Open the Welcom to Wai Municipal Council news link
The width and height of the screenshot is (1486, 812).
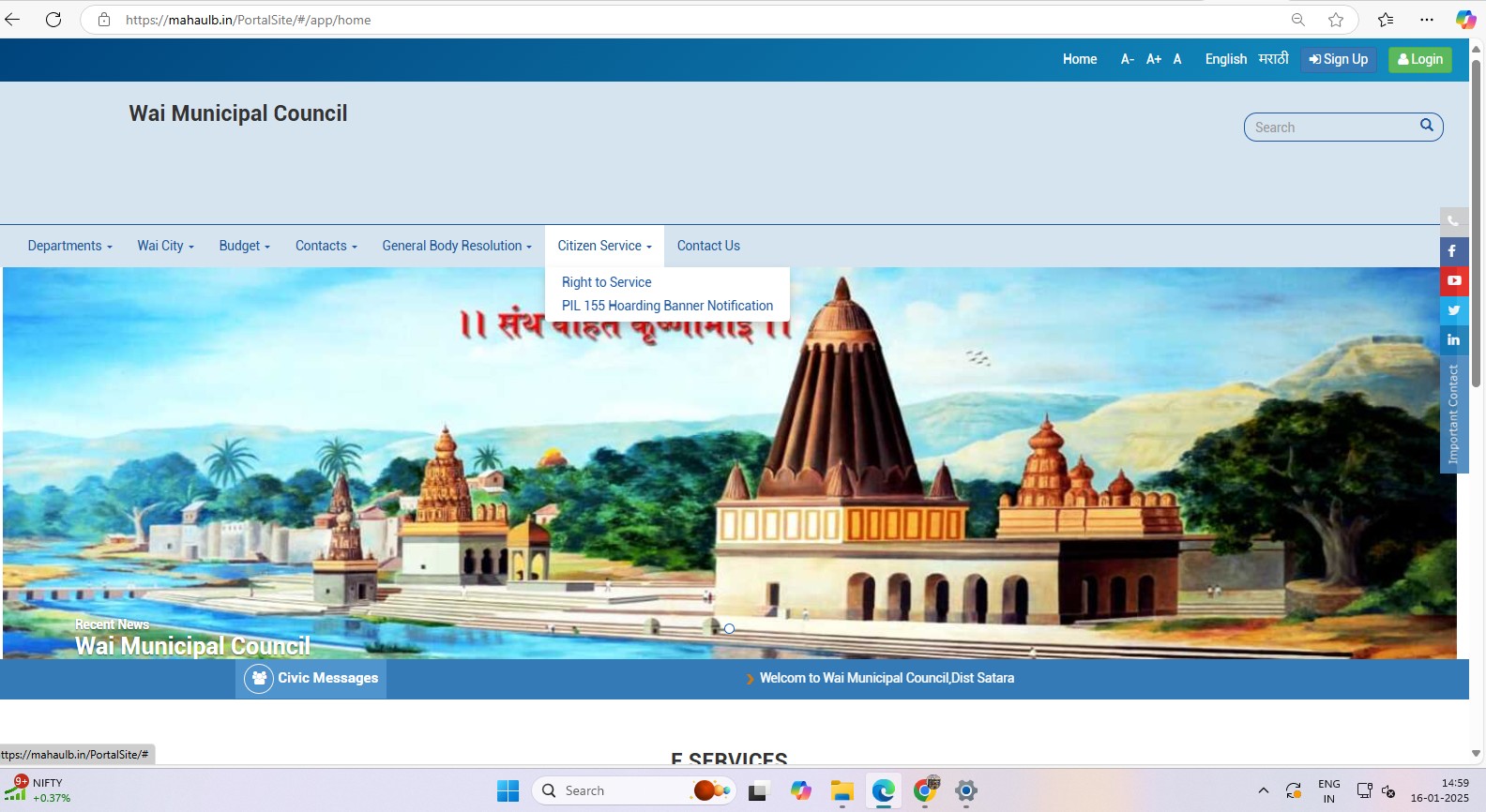click(x=887, y=678)
